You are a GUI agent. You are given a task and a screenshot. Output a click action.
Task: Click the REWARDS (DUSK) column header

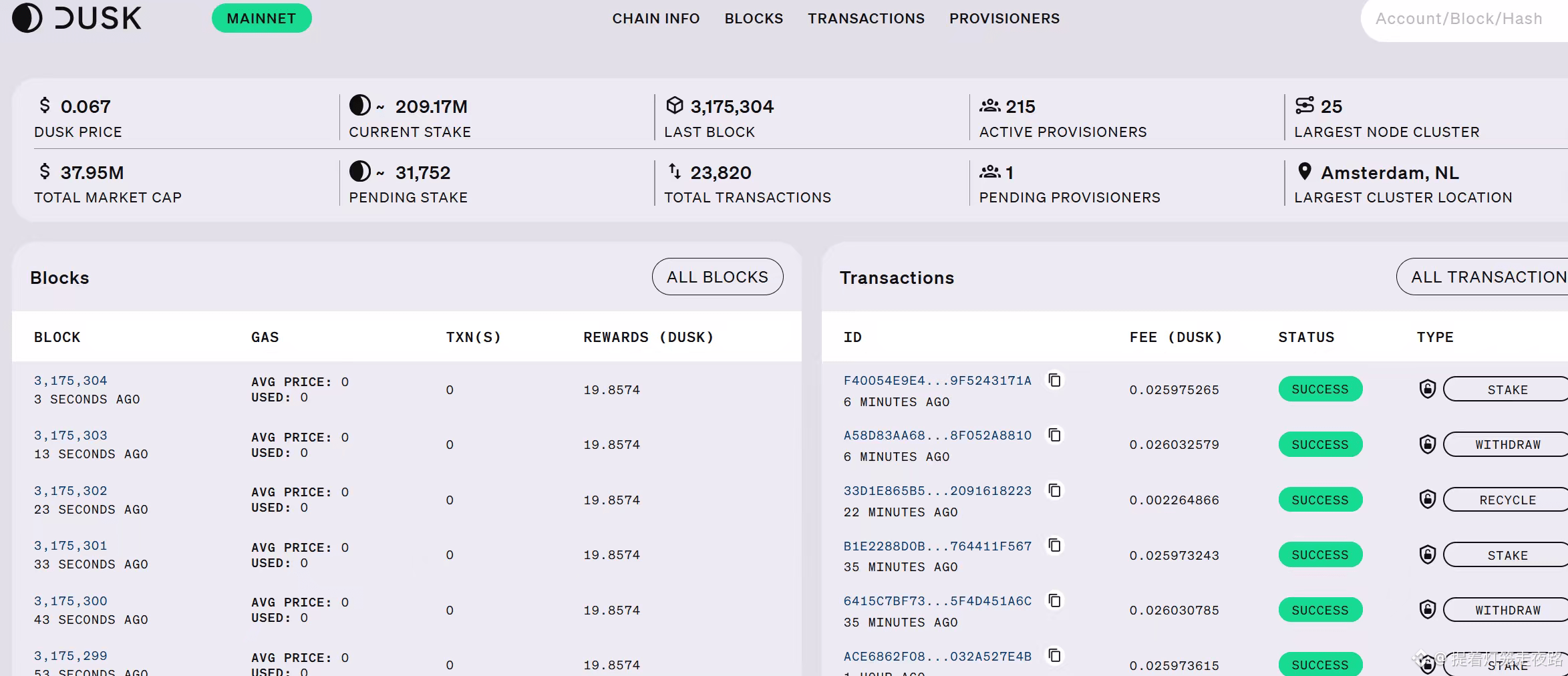pos(648,337)
